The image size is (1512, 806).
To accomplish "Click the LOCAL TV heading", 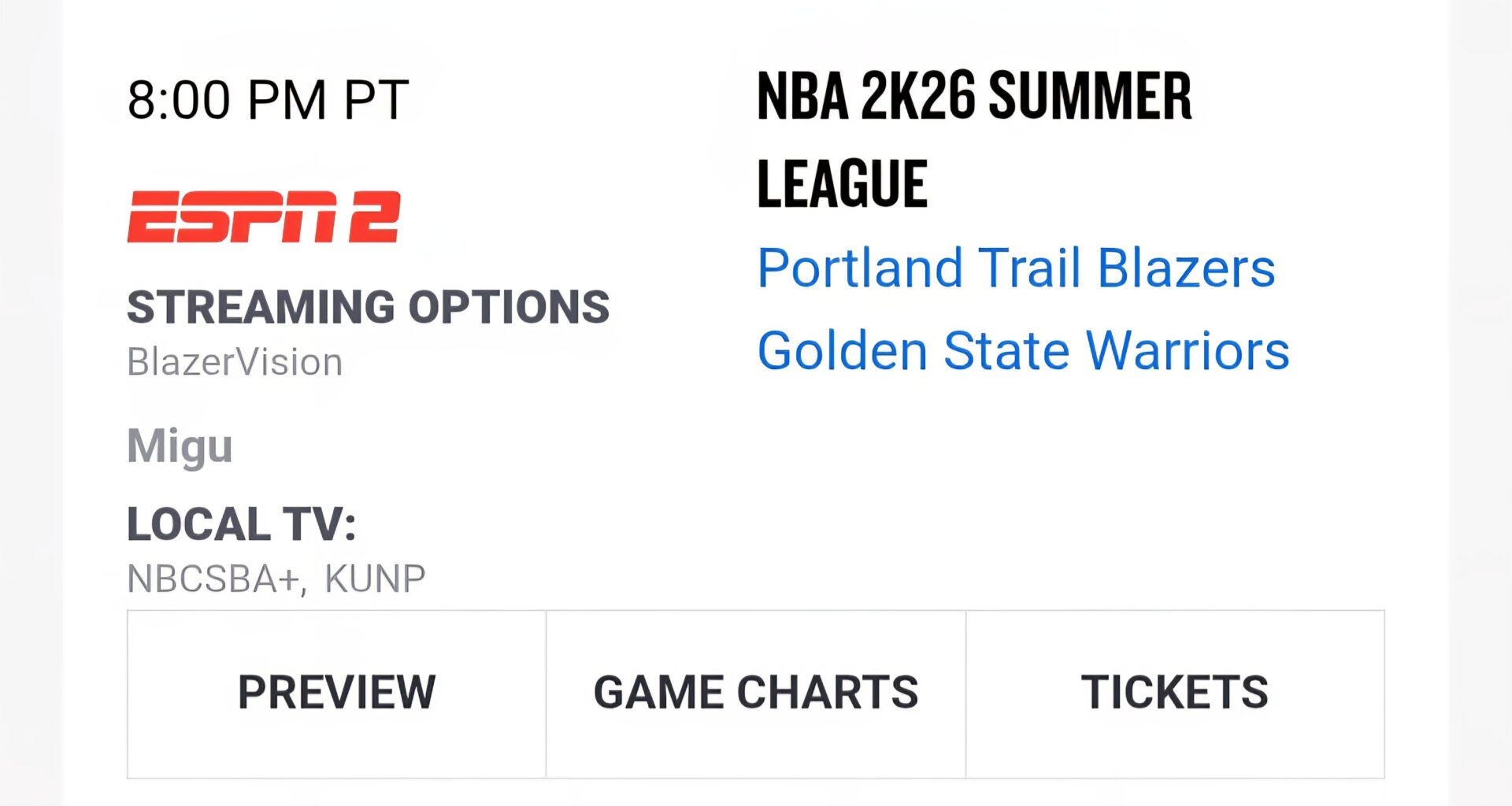I will 240,523.
